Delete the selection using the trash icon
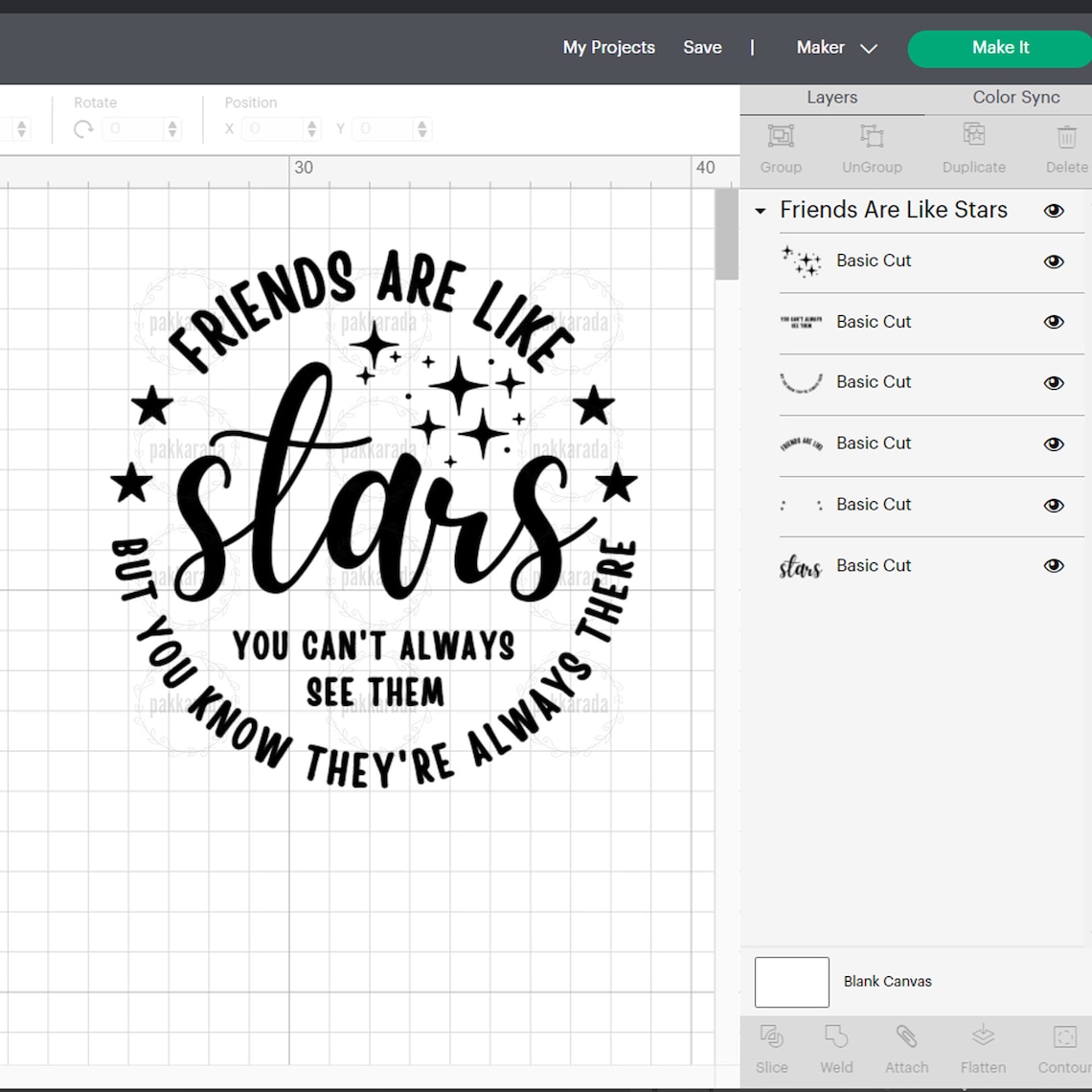This screenshot has width=1092, height=1092. pos(1066,148)
